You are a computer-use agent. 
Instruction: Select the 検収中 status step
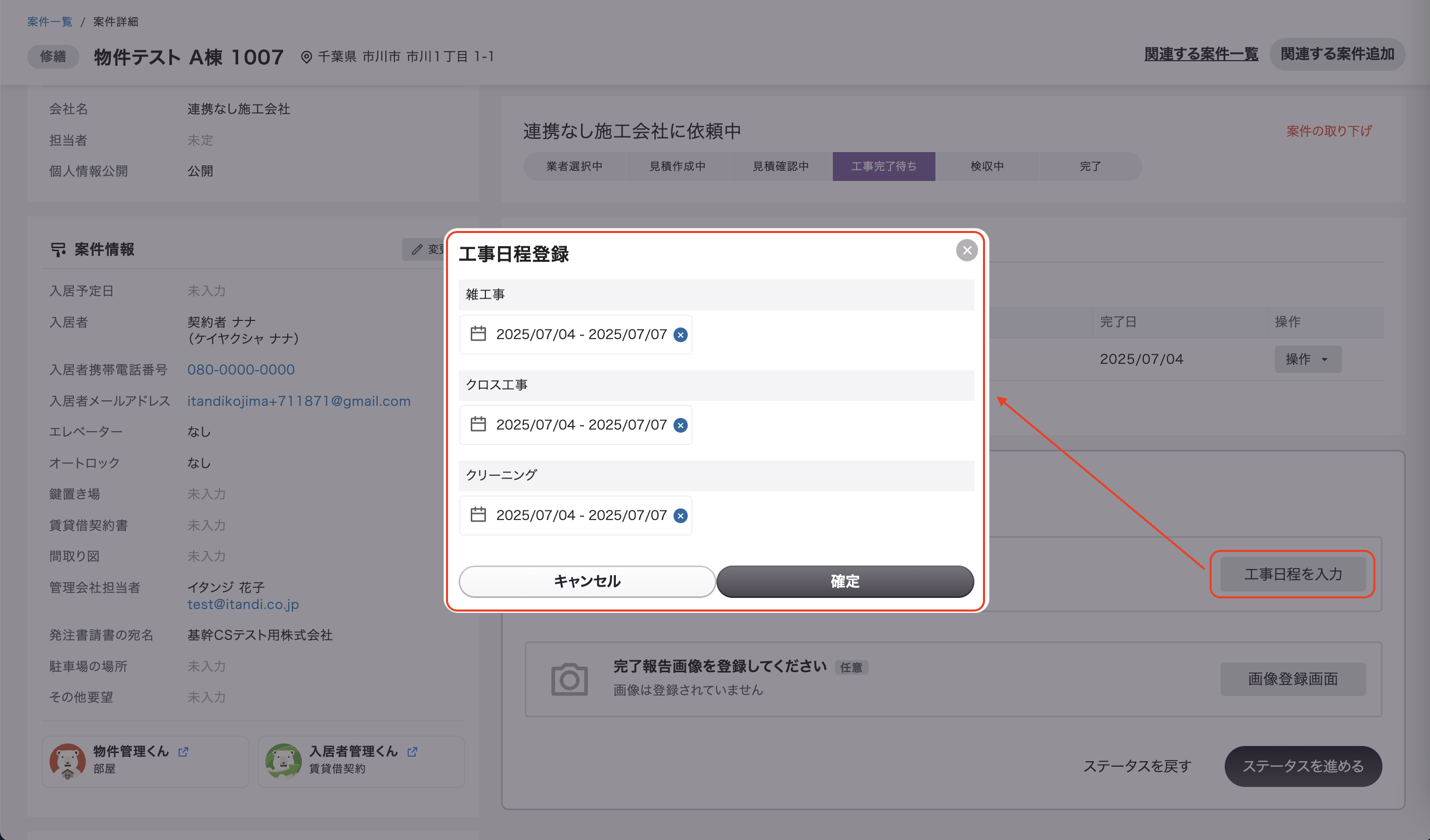pyautogui.click(x=987, y=166)
